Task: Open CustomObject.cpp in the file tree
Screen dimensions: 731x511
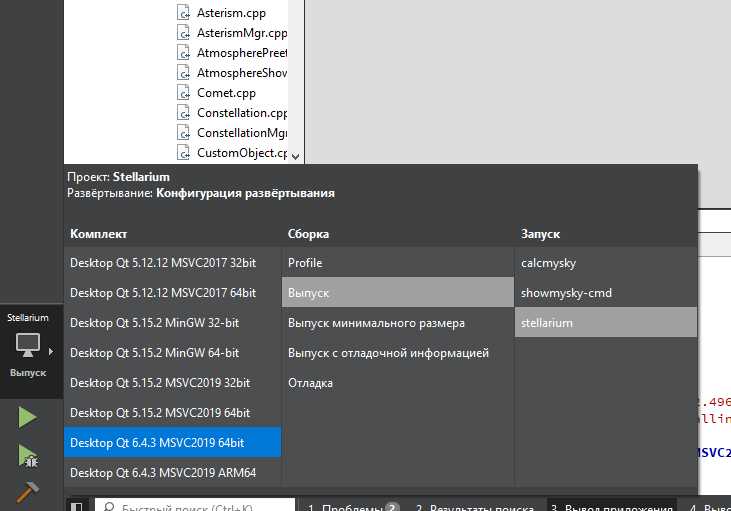Action: coord(242,153)
